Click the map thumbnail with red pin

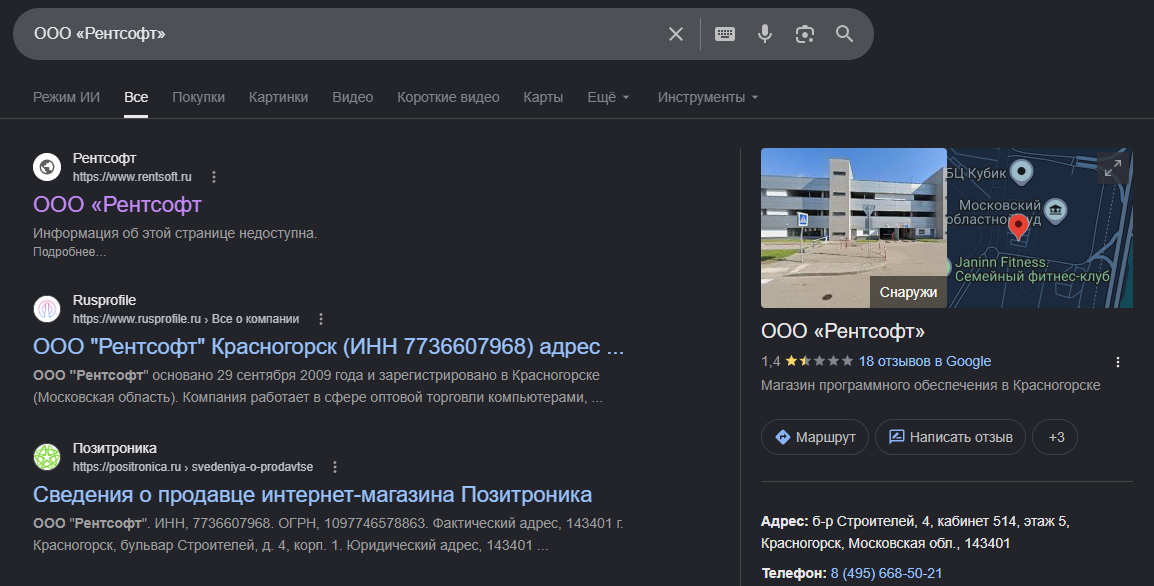[1040, 228]
